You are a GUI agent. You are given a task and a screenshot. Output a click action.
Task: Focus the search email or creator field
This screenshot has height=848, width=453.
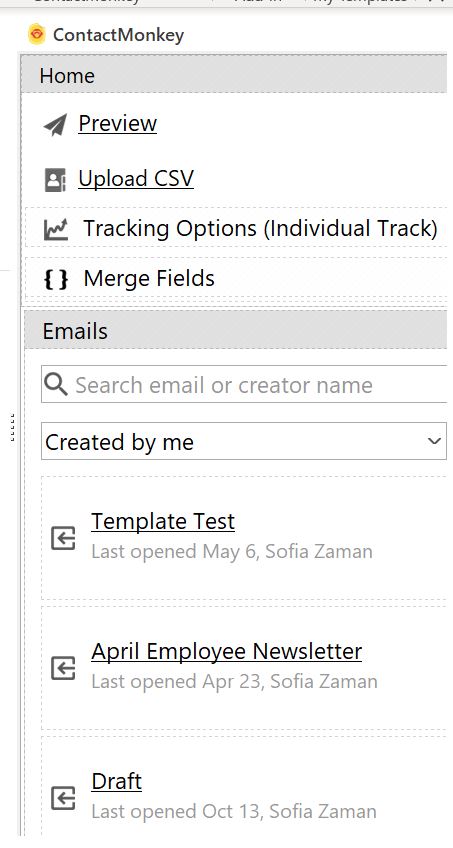(x=244, y=385)
